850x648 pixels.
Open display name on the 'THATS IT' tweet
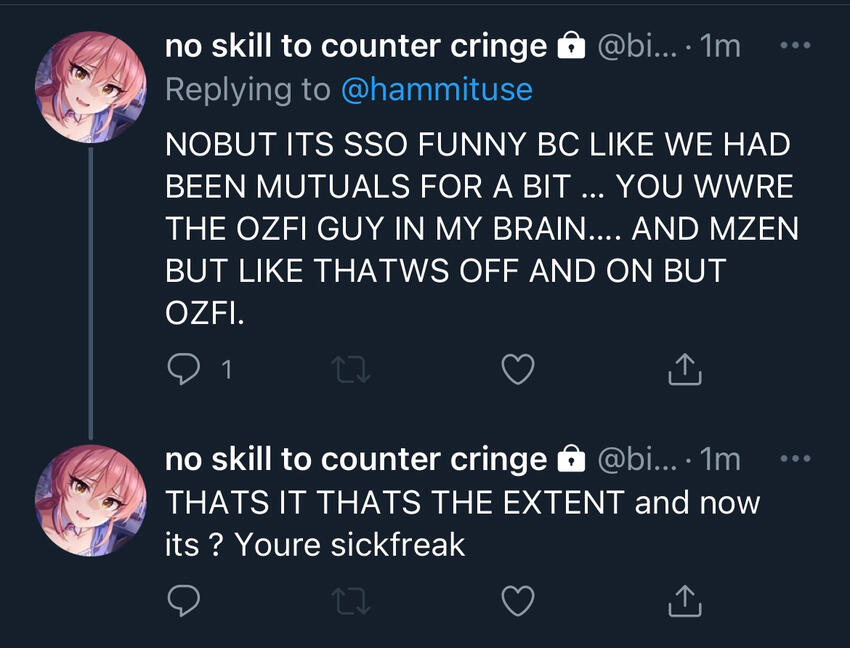point(355,459)
